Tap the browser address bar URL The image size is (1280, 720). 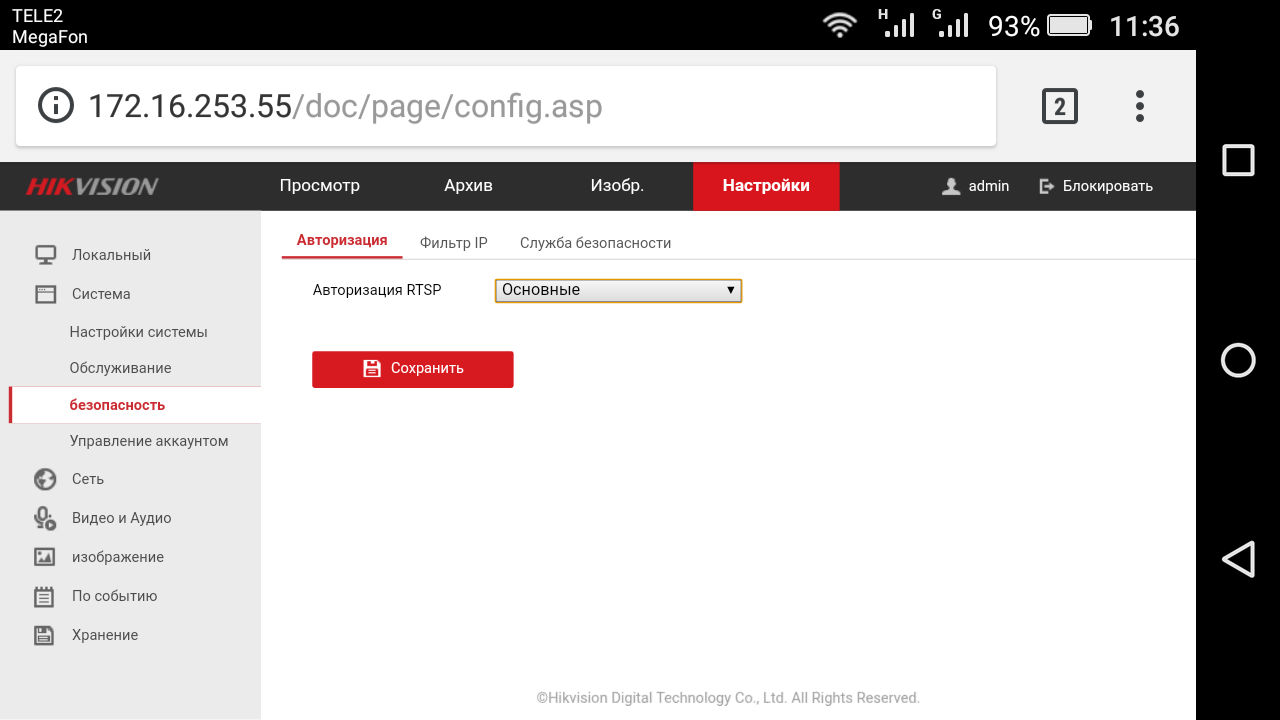coord(345,106)
